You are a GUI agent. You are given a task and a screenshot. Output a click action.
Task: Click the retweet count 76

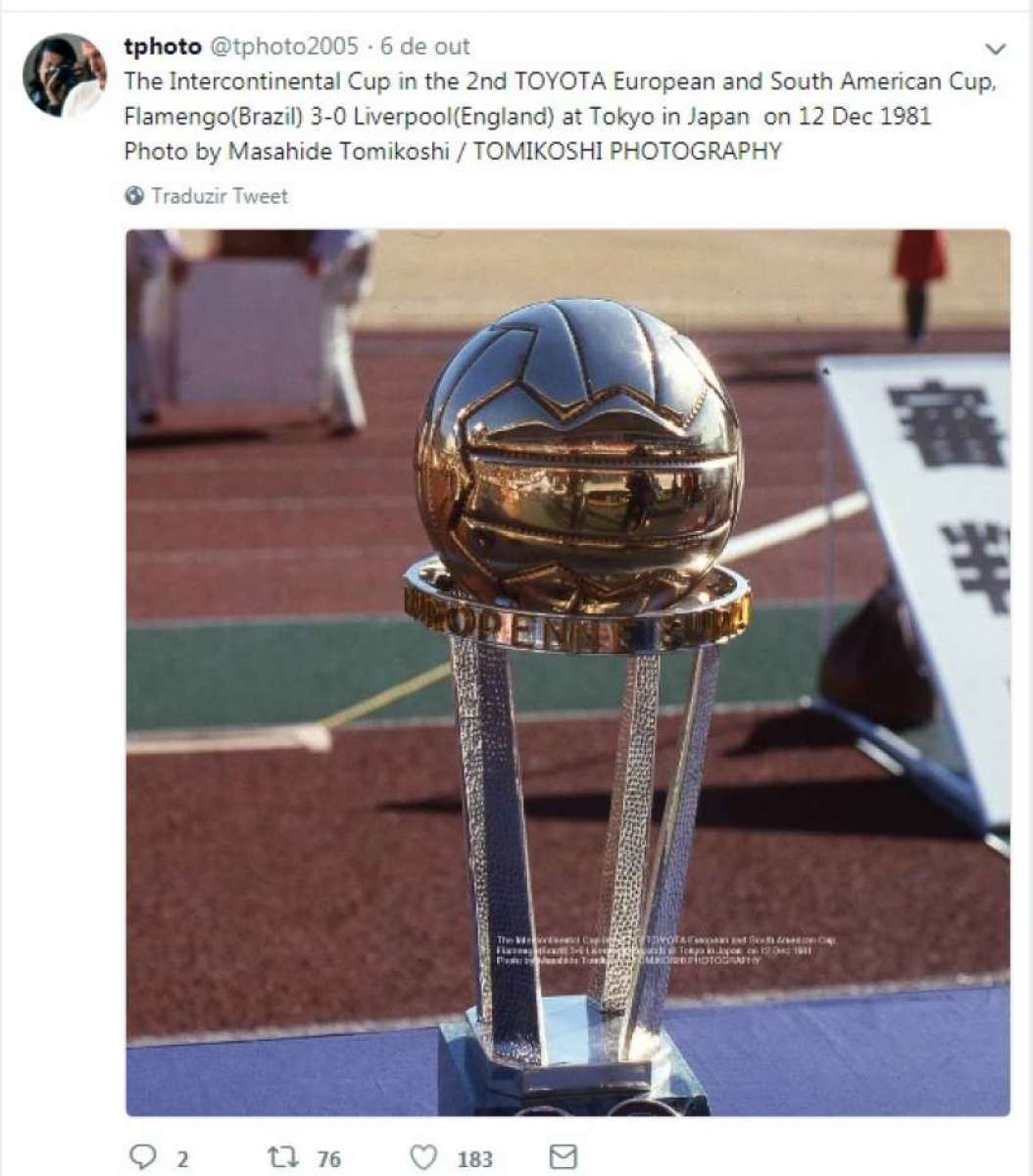[329, 1159]
